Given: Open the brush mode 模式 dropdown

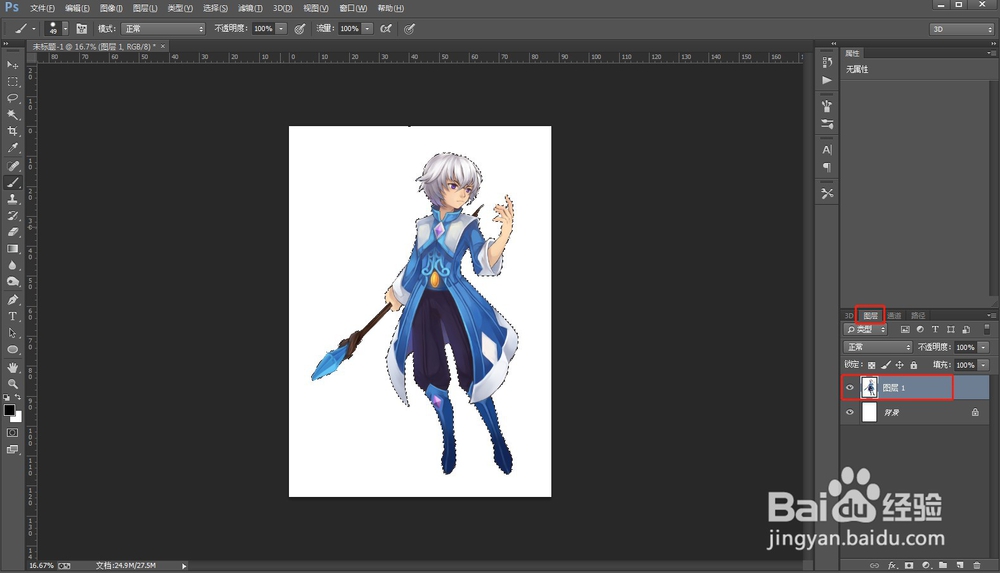Looking at the screenshot, I should click(x=163, y=29).
